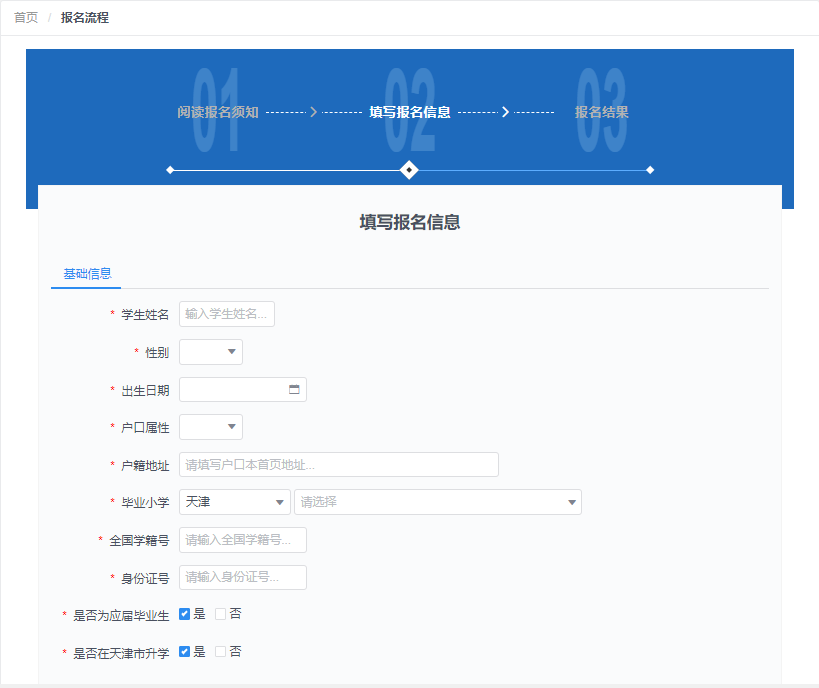
Task: Check 否 for 是否在天津市升学
Action: 221,651
